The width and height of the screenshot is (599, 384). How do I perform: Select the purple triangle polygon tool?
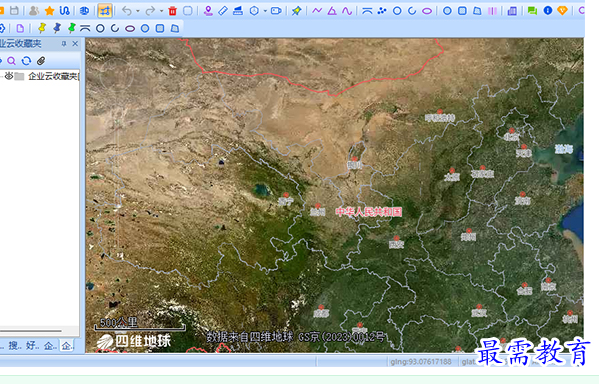[x=332, y=11]
